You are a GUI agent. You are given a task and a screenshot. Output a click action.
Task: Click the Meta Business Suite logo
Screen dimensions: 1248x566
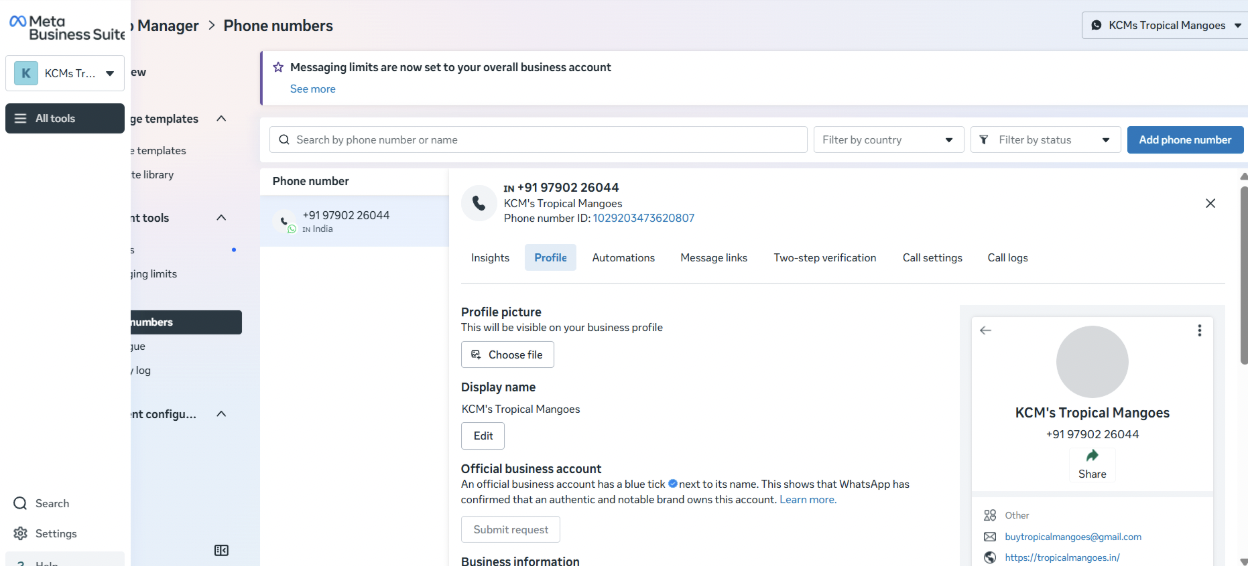(x=67, y=27)
